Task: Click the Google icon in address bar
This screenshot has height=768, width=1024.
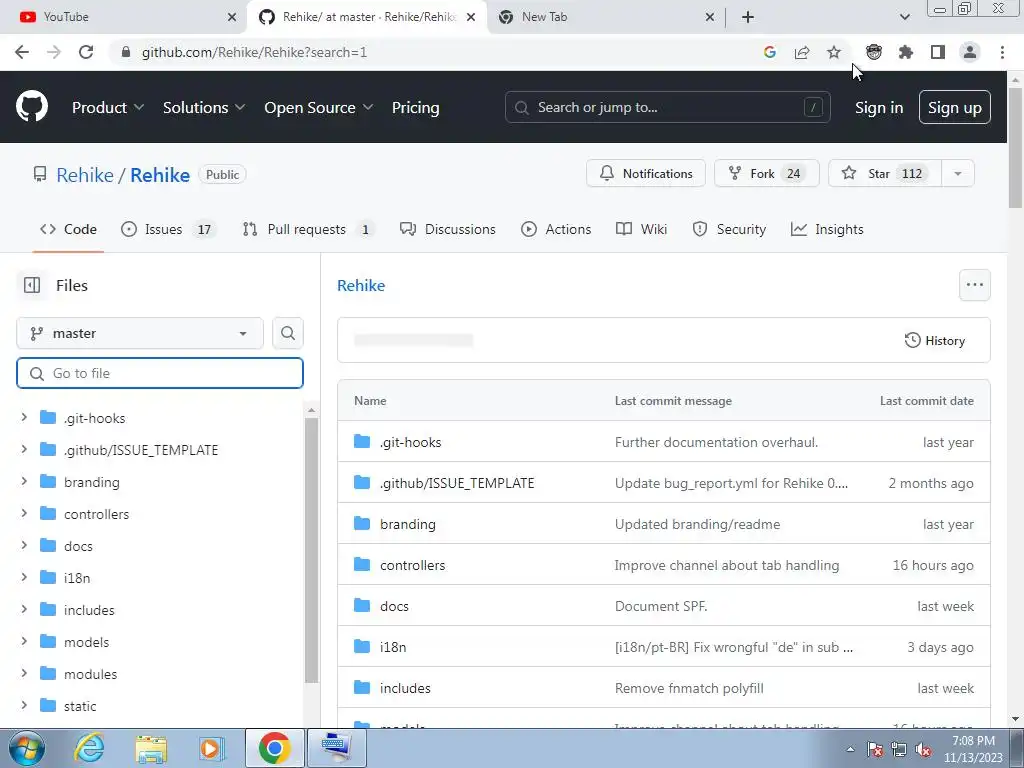Action: [770, 52]
